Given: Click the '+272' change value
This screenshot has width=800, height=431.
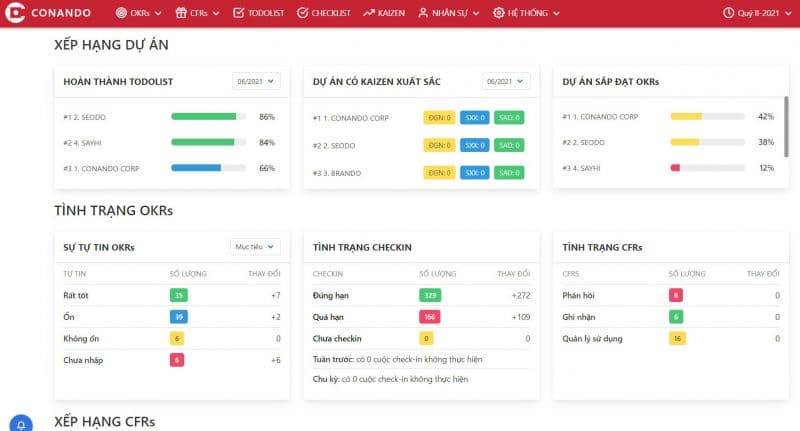Looking at the screenshot, I should pyautogui.click(x=520, y=295).
